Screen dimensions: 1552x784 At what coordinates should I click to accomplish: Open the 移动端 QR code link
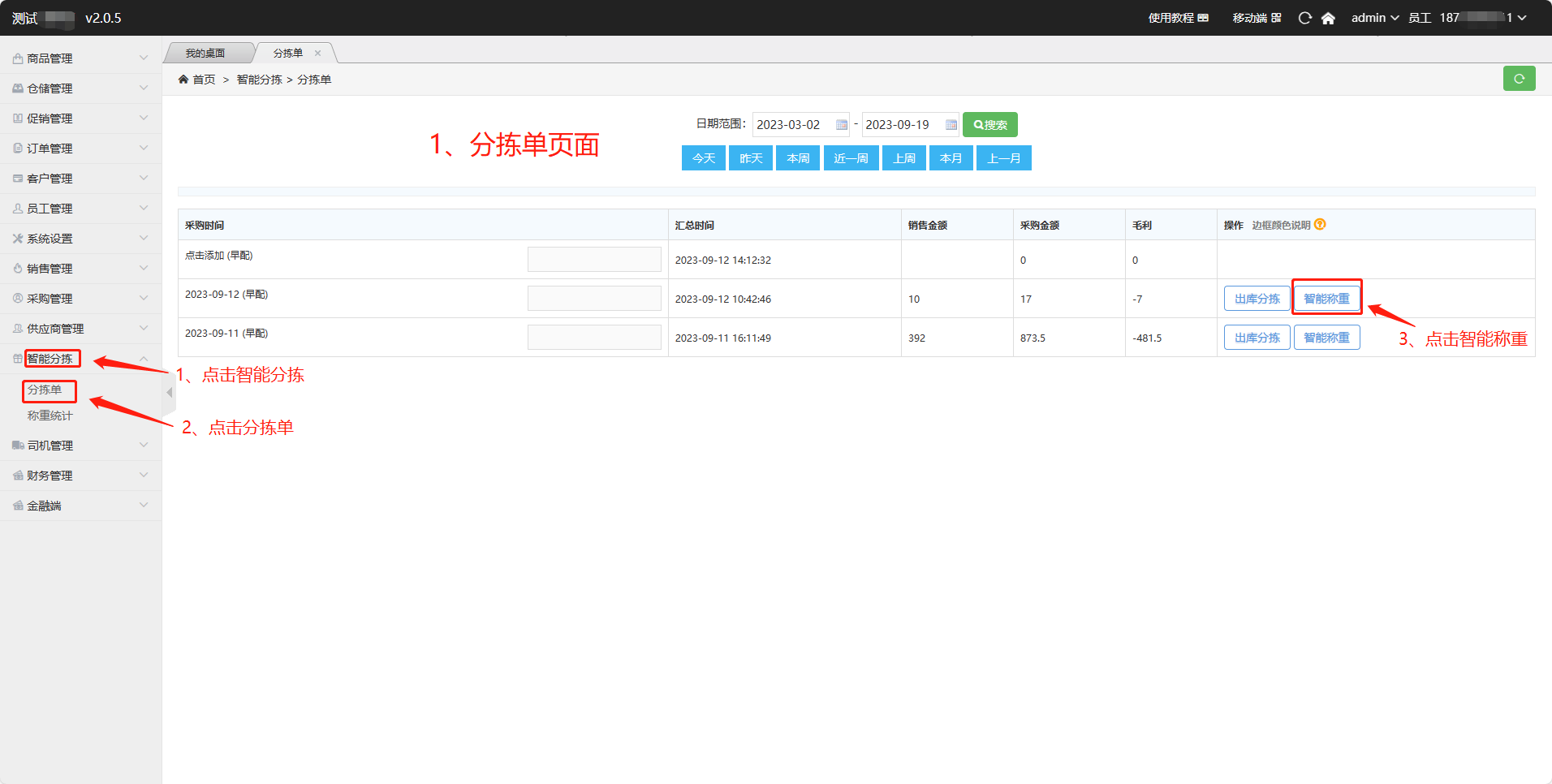click(x=1257, y=18)
